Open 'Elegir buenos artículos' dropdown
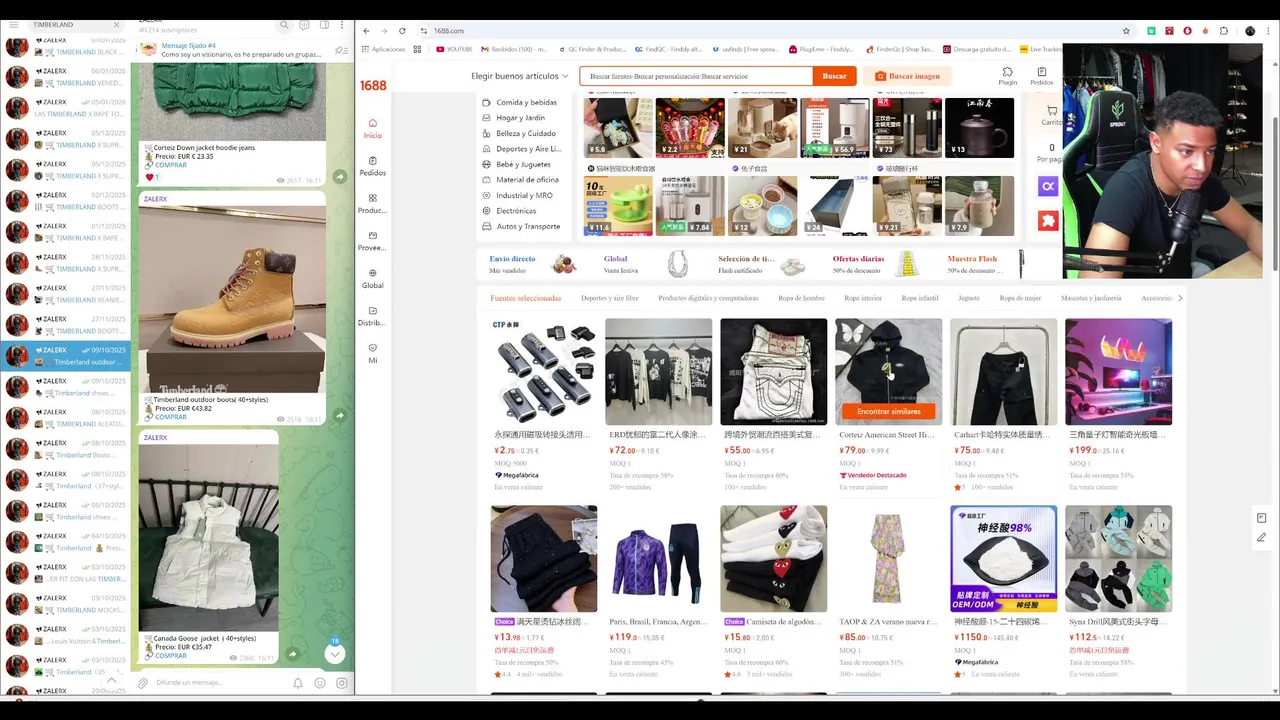The height and width of the screenshot is (720, 1280). pos(519,76)
